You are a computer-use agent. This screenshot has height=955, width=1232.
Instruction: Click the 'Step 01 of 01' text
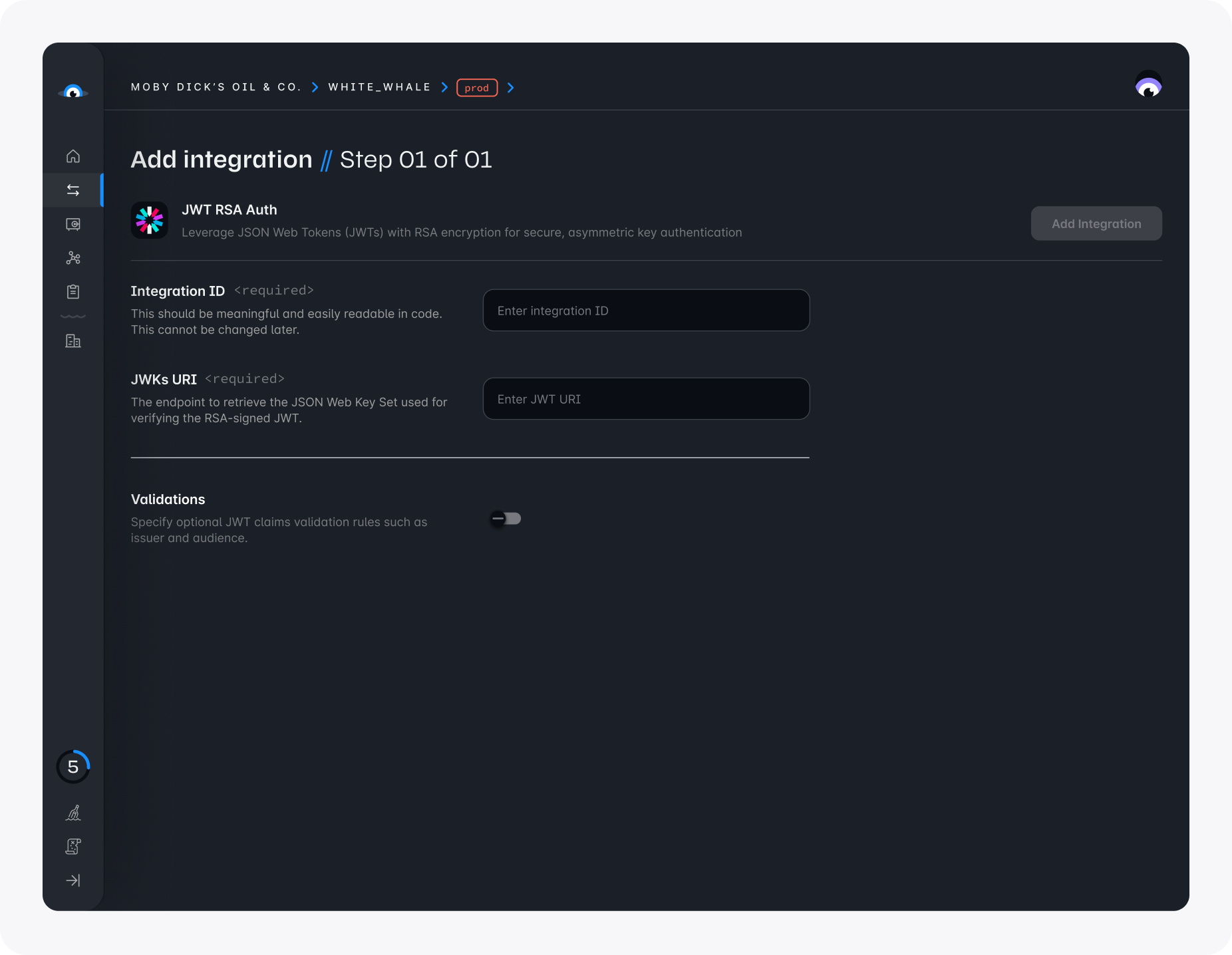click(x=416, y=160)
